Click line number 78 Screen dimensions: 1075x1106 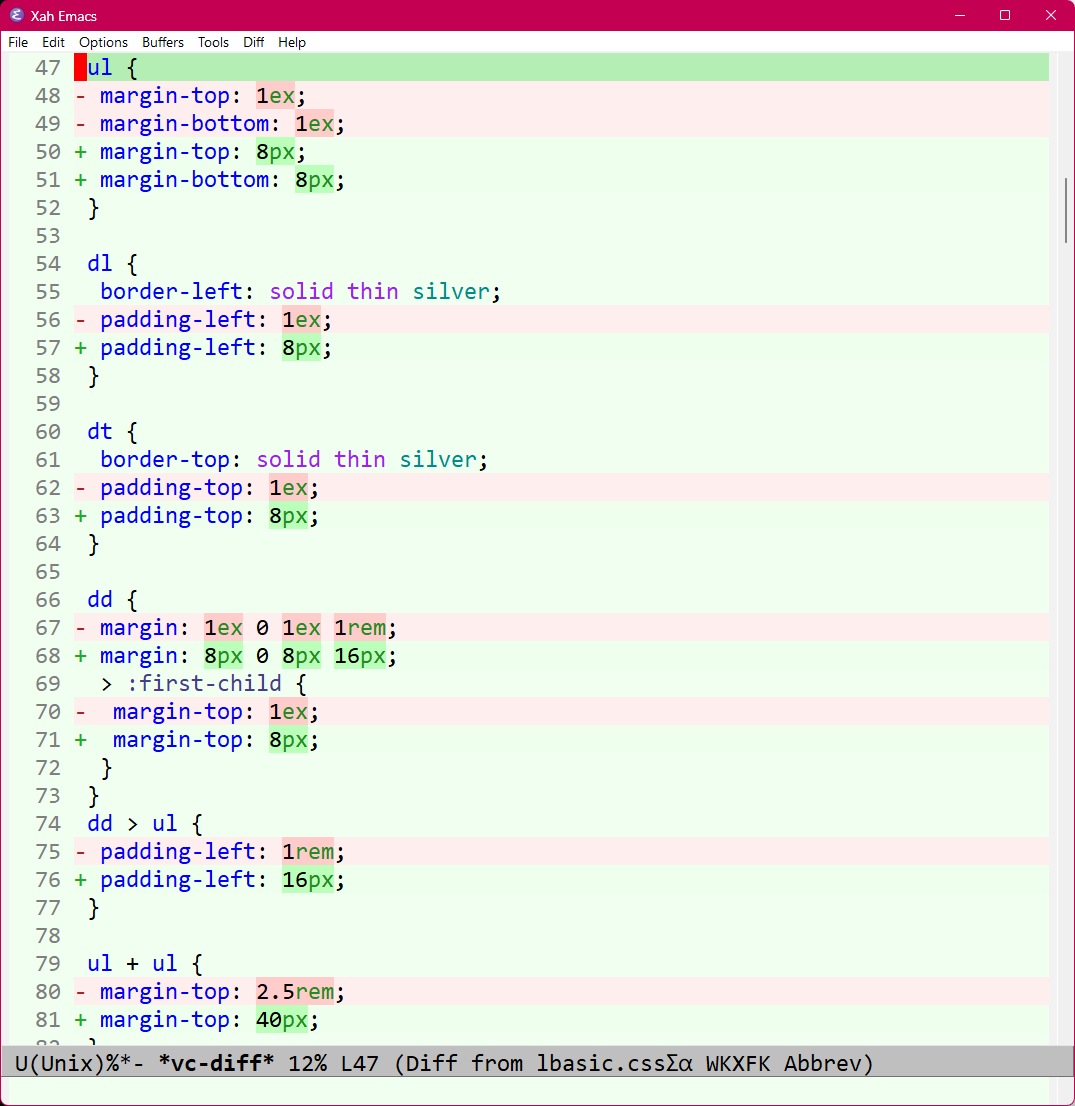(48, 935)
